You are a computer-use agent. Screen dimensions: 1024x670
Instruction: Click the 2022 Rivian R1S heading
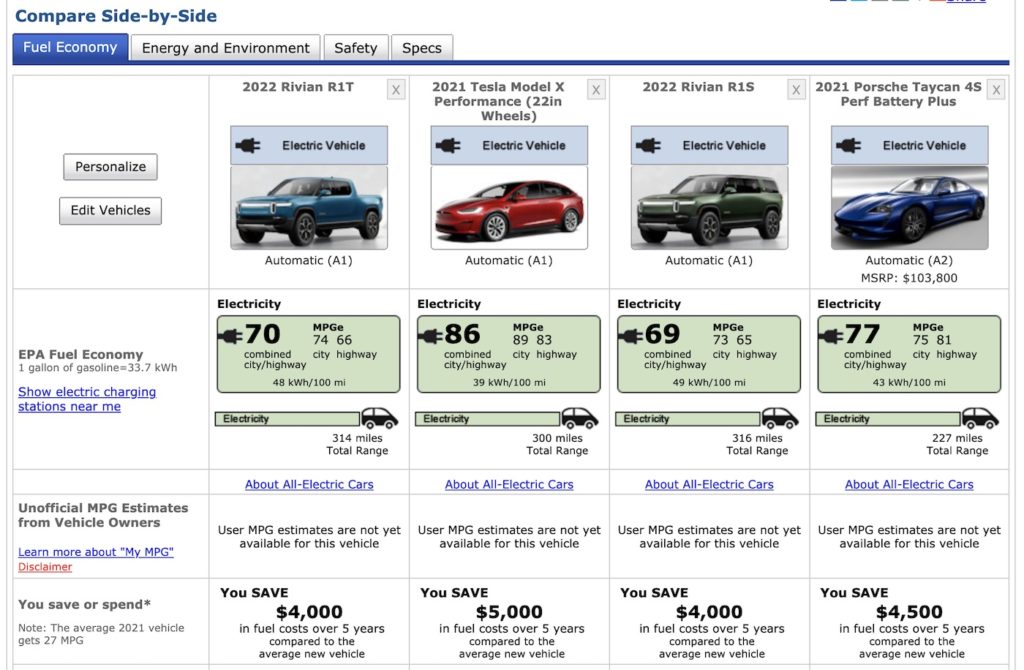(x=698, y=87)
